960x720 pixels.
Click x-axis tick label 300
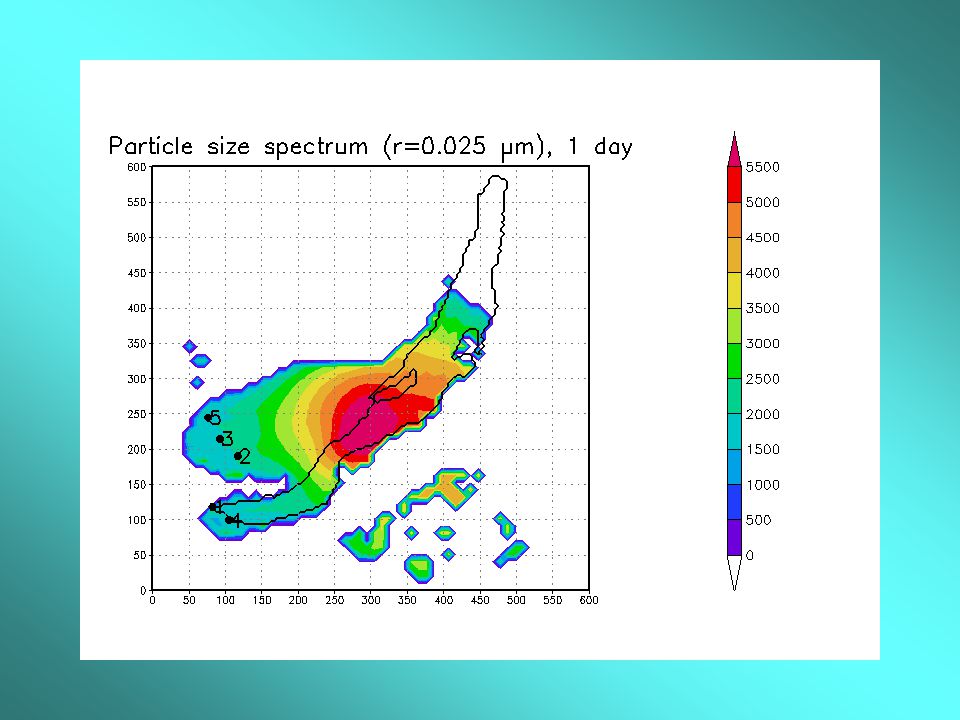tap(370, 601)
